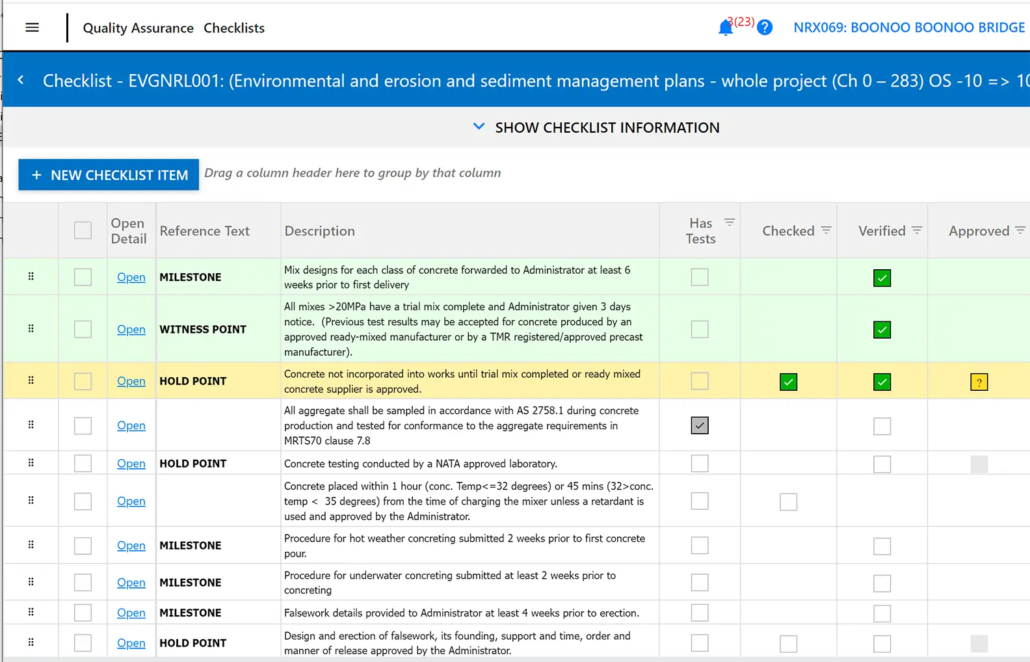Uncheck Verified on the Hold Point concrete row
The height and width of the screenshot is (662, 1030).
[x=882, y=382]
